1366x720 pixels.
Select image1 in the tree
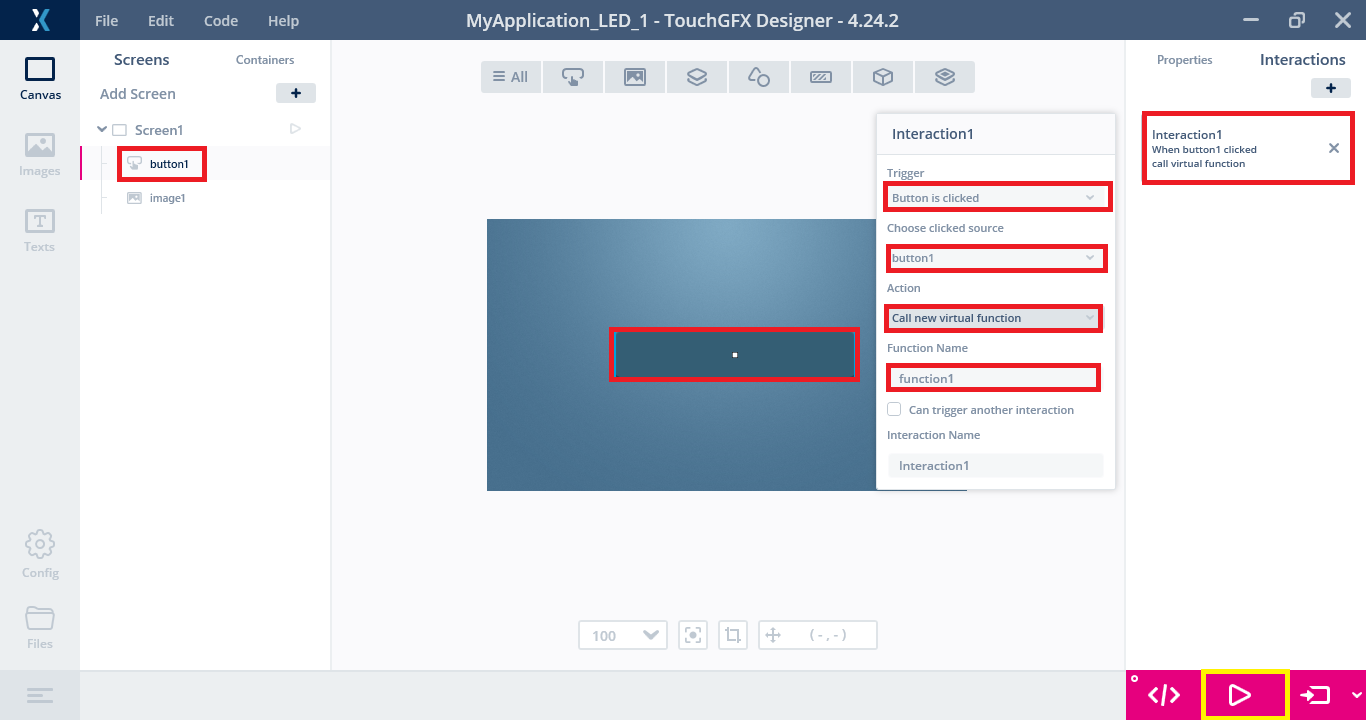(168, 198)
